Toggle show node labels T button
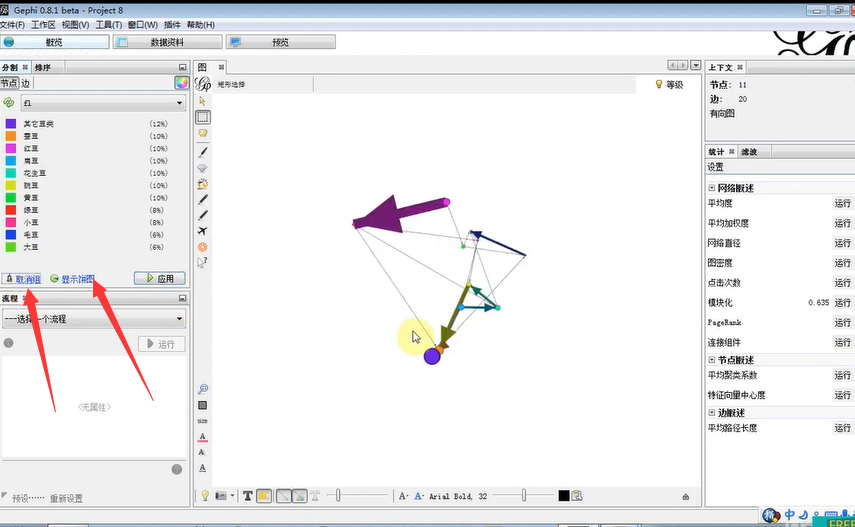Image resolution: width=855 pixels, height=527 pixels. click(x=248, y=495)
